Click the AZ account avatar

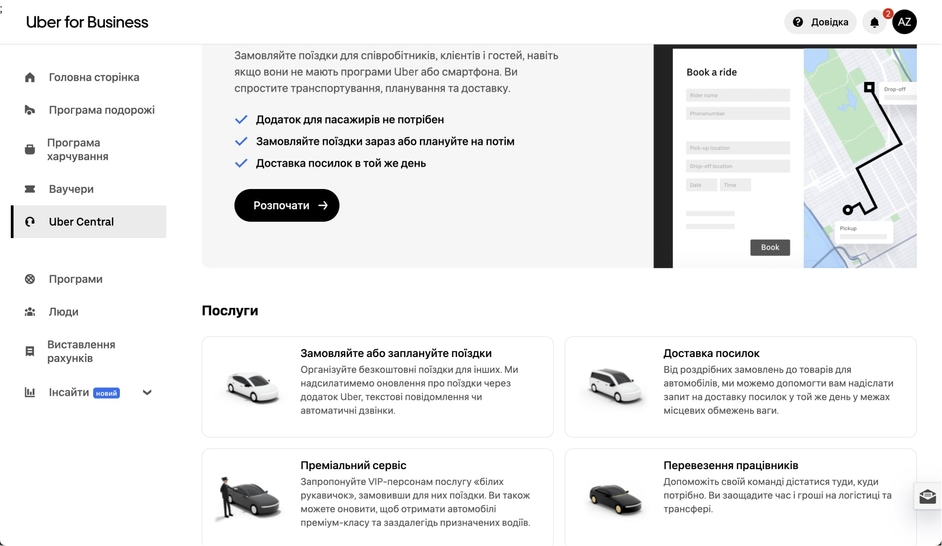pos(904,22)
